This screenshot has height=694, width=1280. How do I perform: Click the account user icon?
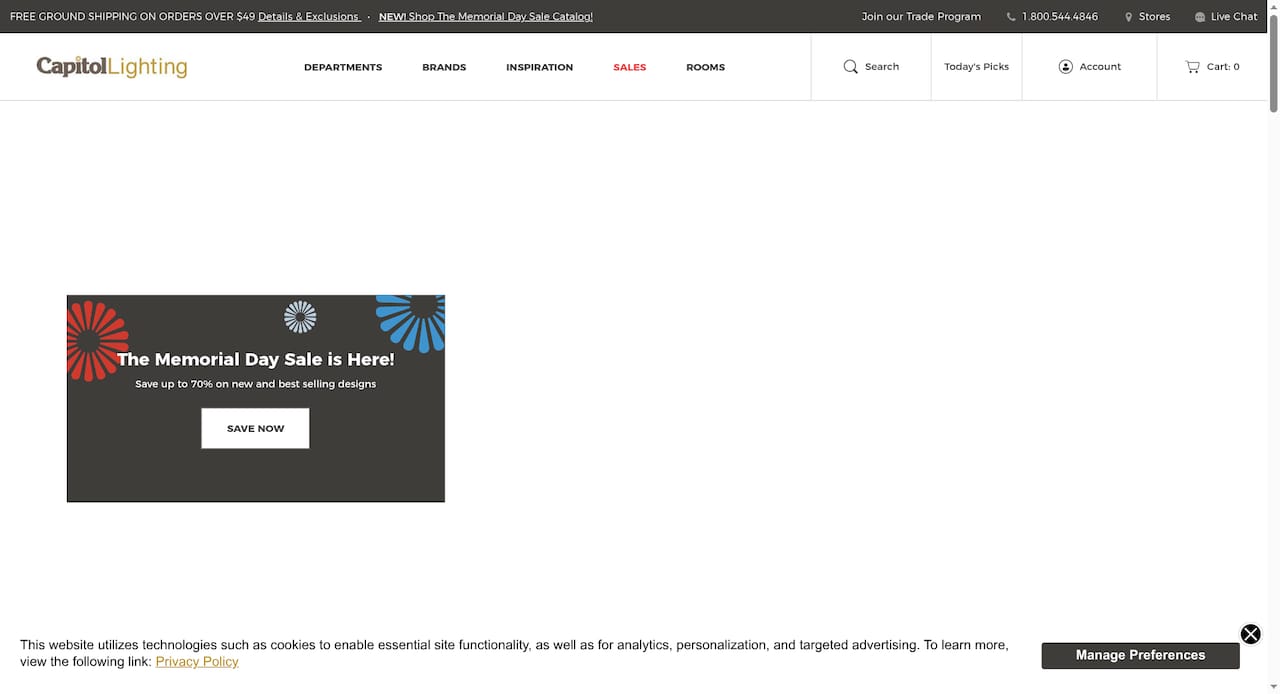[x=1065, y=67]
